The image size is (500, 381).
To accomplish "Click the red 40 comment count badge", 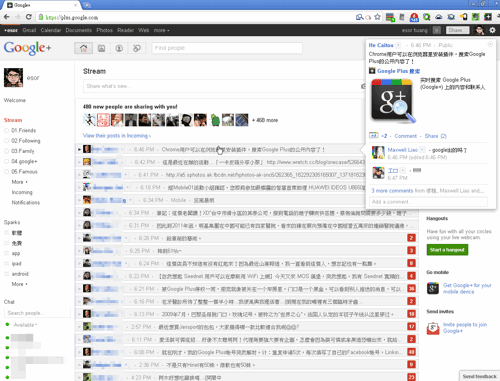I will coord(411,352).
